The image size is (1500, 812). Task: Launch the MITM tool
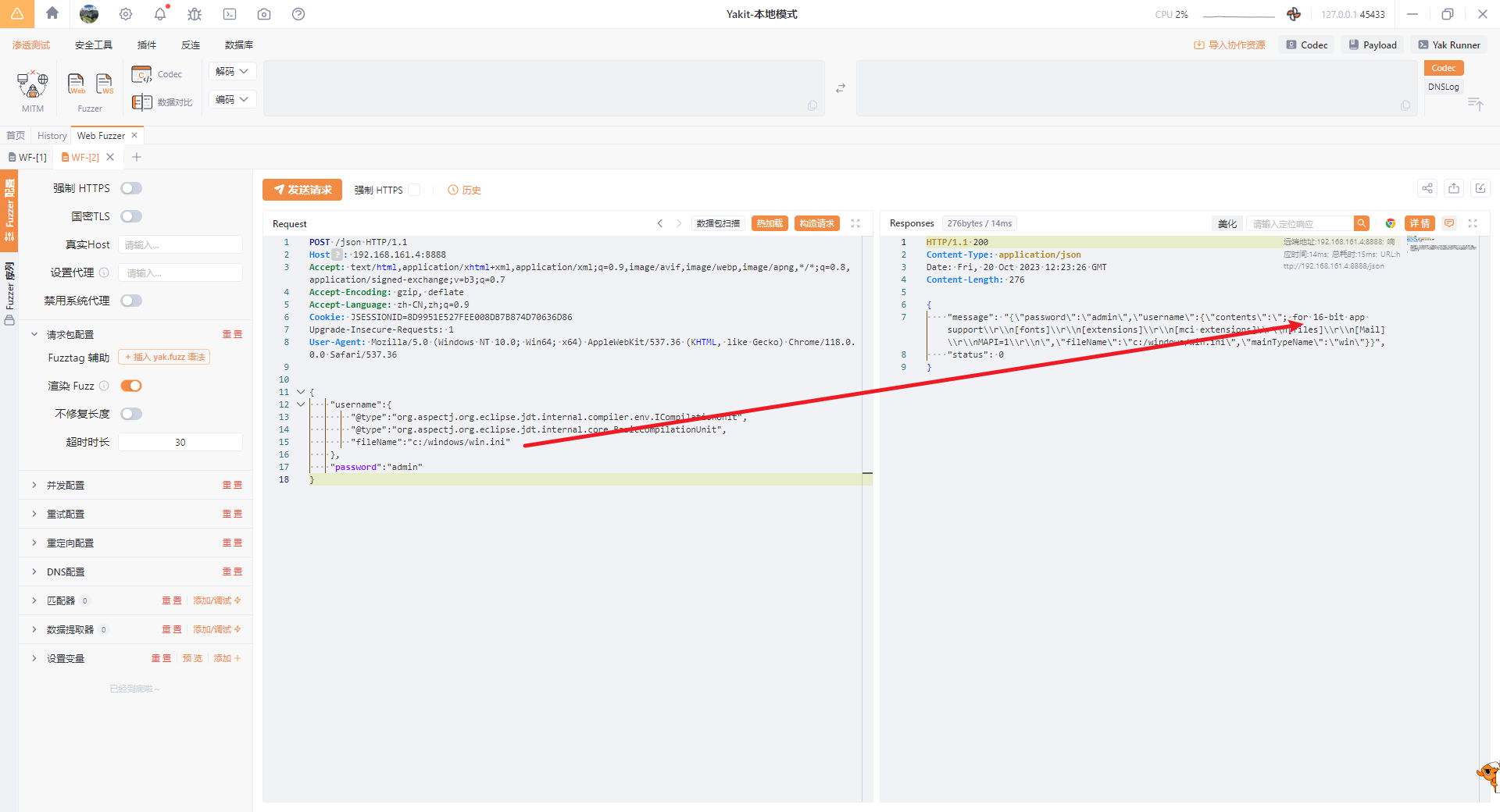click(33, 91)
